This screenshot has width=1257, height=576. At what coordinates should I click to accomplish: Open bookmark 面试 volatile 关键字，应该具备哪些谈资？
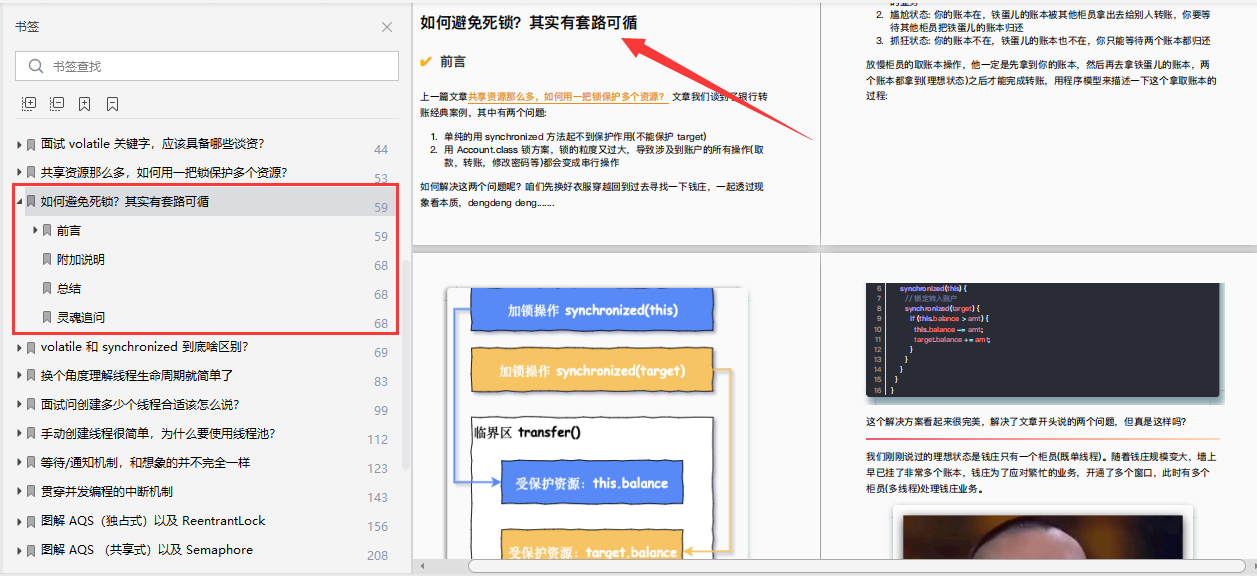pyautogui.click(x=152, y=144)
